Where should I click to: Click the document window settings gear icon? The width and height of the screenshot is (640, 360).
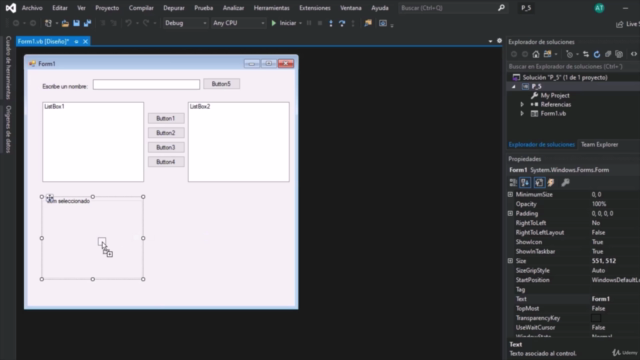(x=499, y=41)
